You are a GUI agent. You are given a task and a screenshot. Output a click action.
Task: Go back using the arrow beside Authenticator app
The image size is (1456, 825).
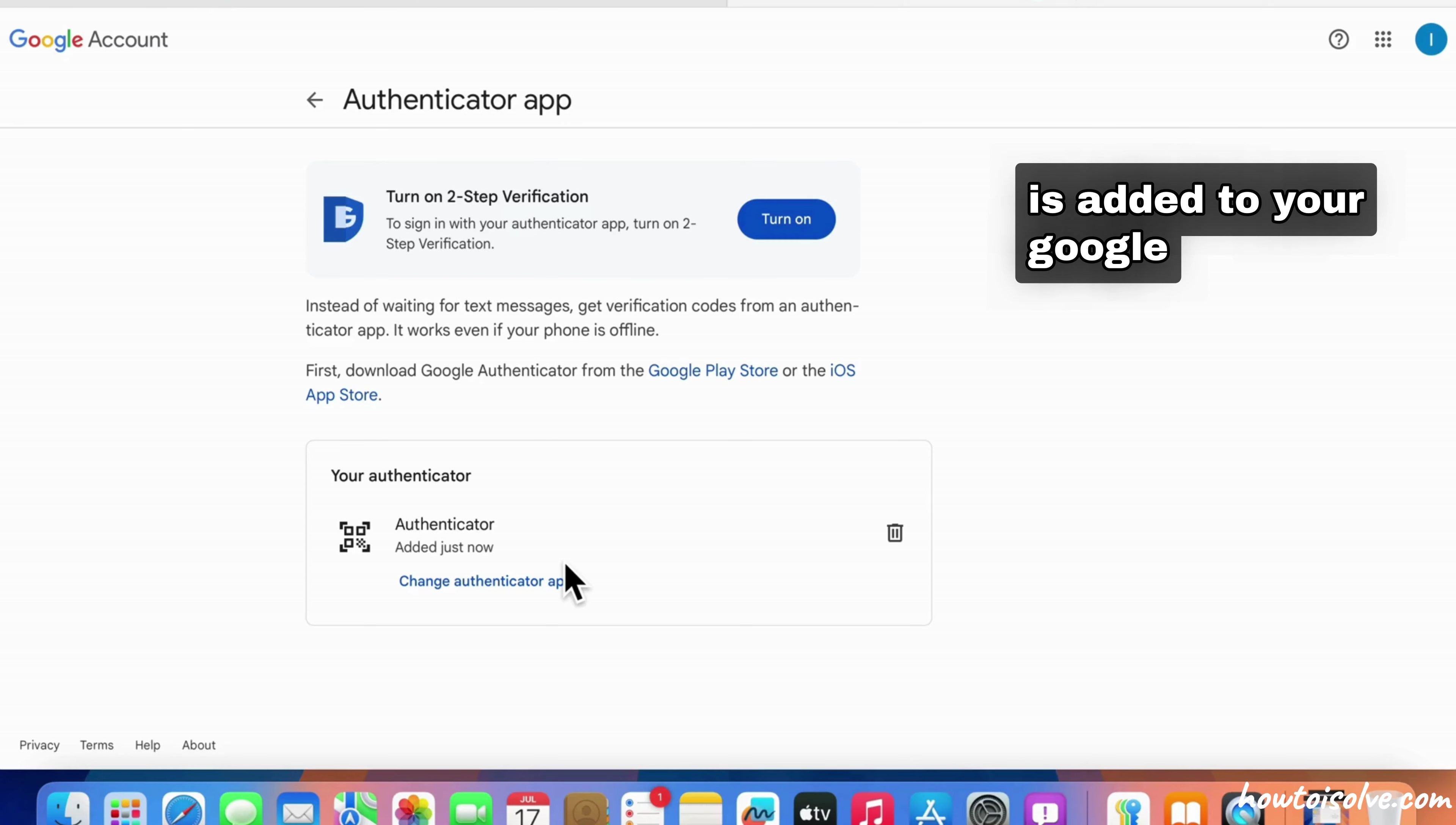click(x=314, y=100)
